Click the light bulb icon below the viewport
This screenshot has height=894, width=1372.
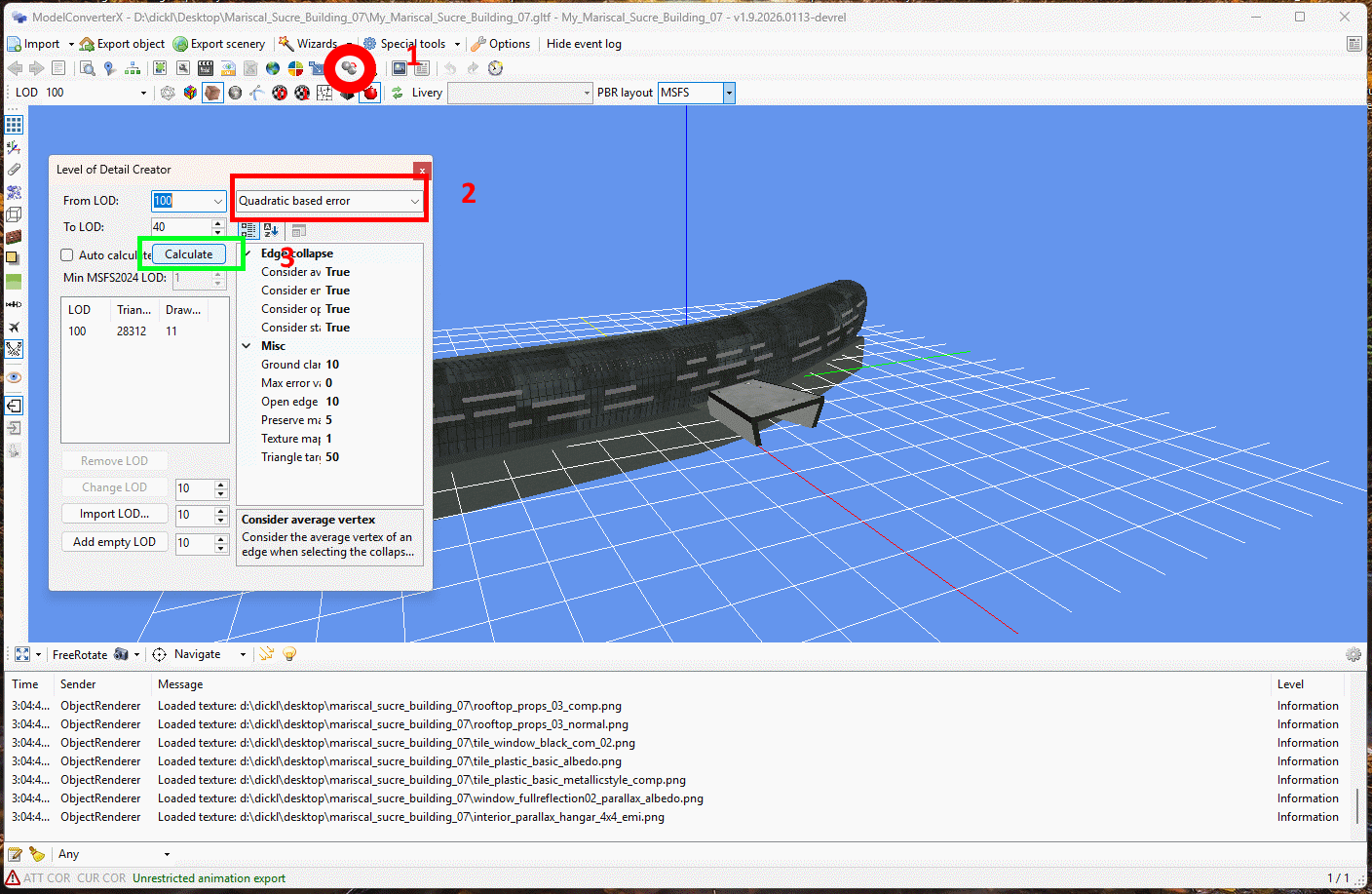tap(289, 654)
